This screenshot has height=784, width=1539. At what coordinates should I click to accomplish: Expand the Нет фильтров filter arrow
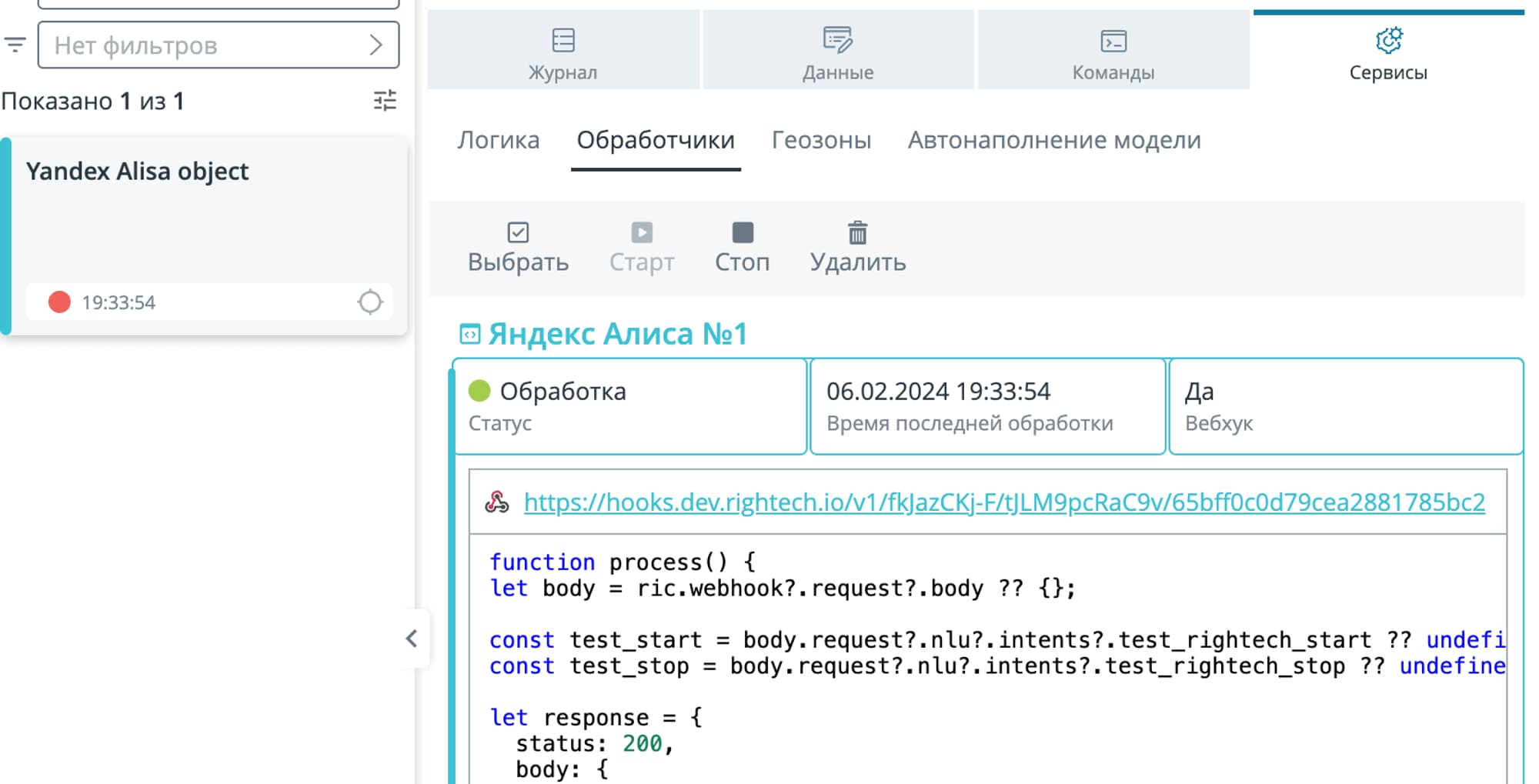(x=376, y=45)
